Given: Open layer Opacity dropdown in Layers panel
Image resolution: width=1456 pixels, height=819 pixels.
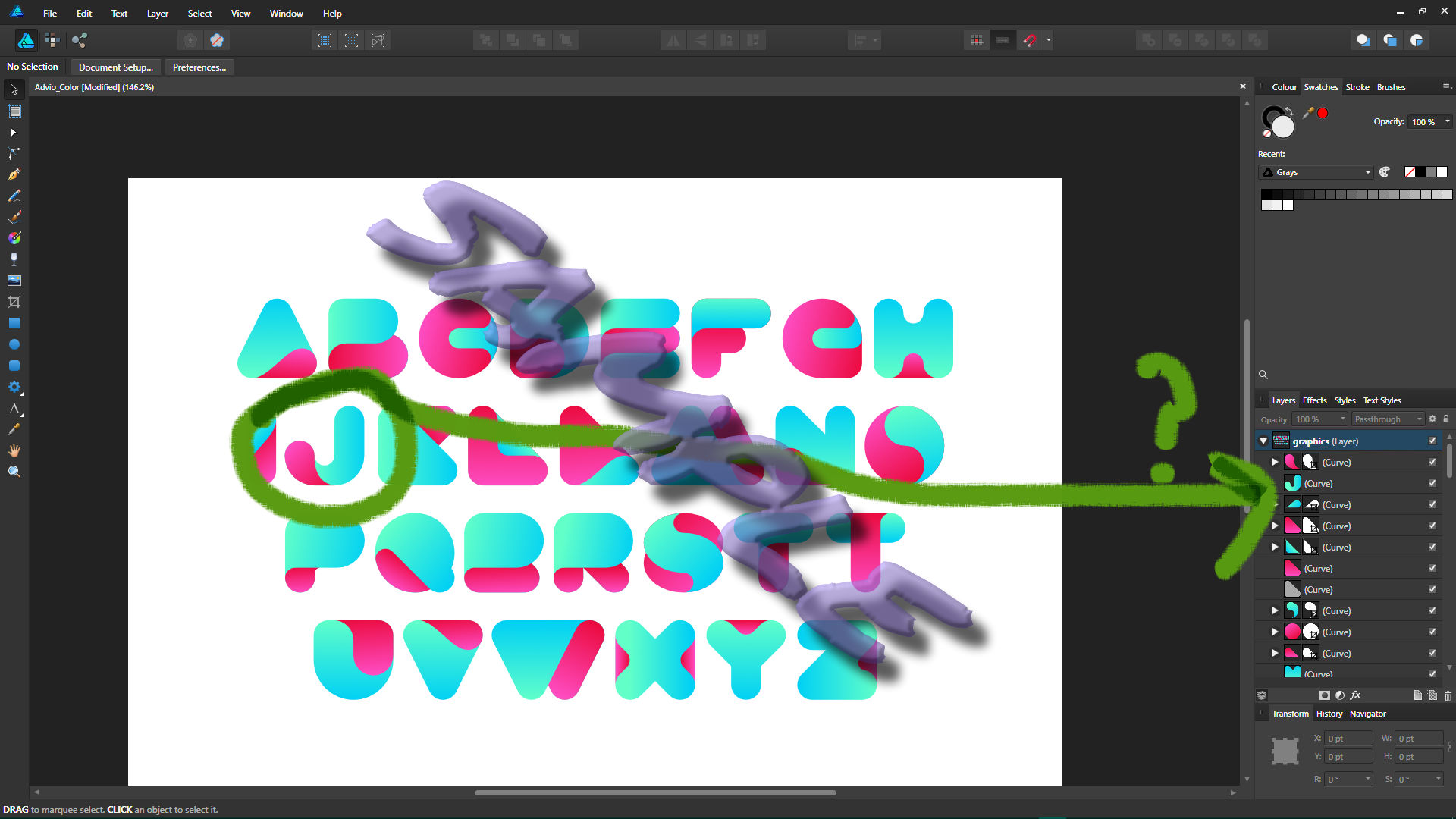Looking at the screenshot, I should coord(1320,419).
